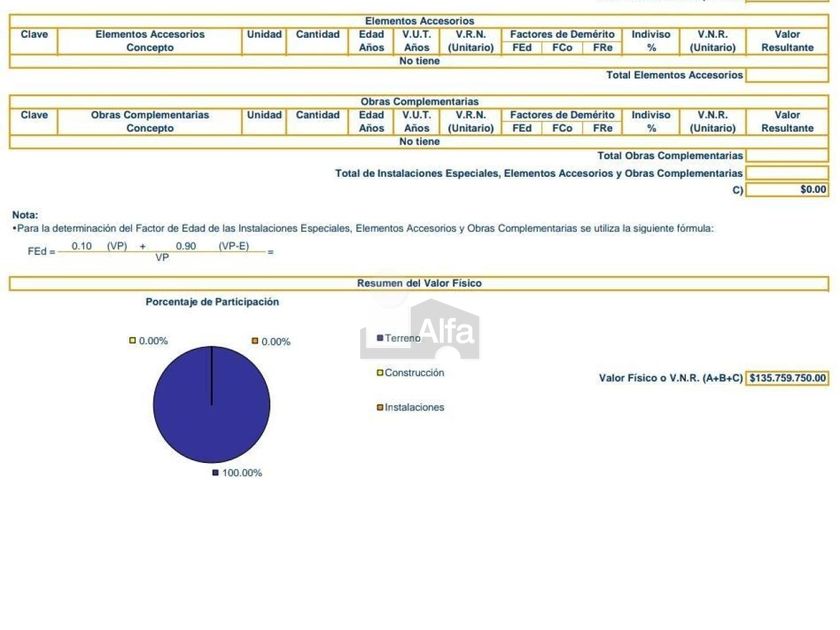Select Clave header in Obras Complementarias table

tap(34, 115)
